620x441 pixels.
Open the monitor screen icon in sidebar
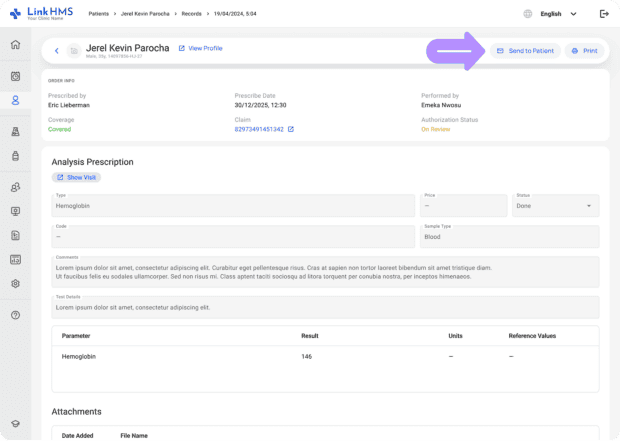pos(15,211)
